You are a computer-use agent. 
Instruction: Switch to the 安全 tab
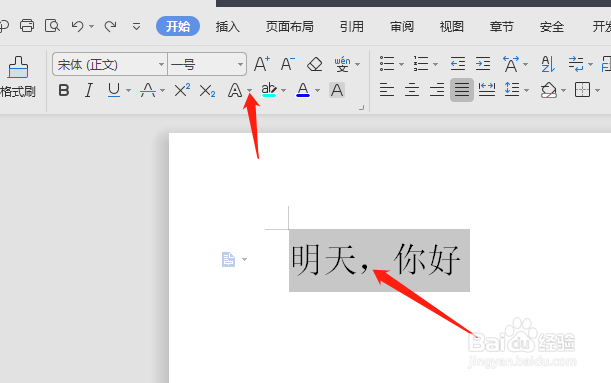point(552,26)
